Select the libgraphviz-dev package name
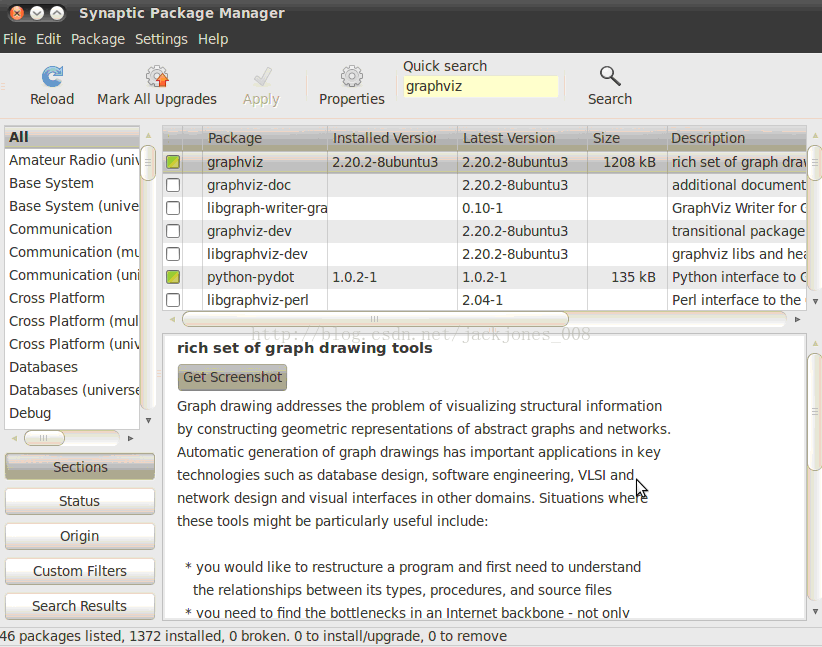The image size is (822, 647). pyautogui.click(x=257, y=254)
